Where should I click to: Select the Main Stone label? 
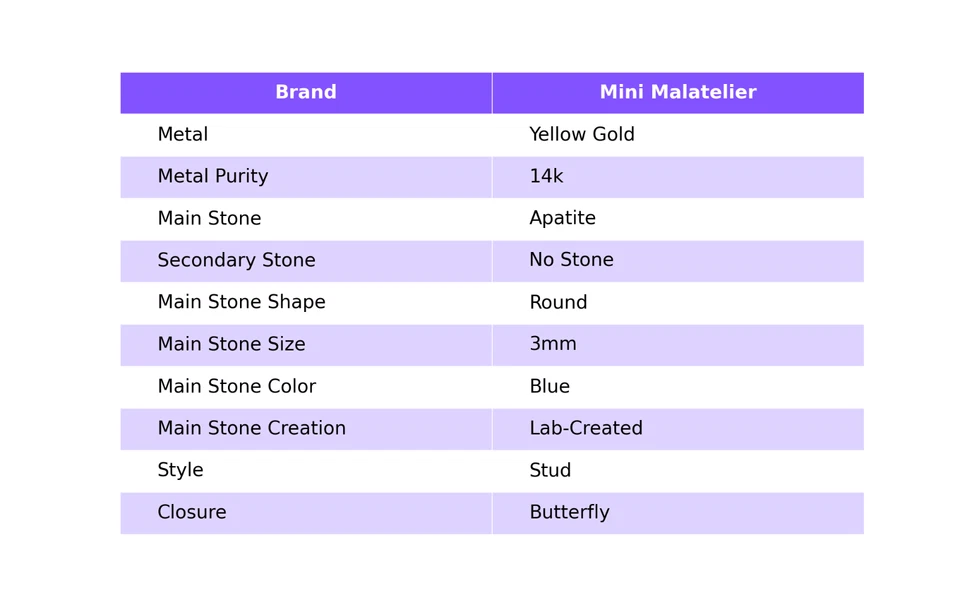(x=209, y=219)
